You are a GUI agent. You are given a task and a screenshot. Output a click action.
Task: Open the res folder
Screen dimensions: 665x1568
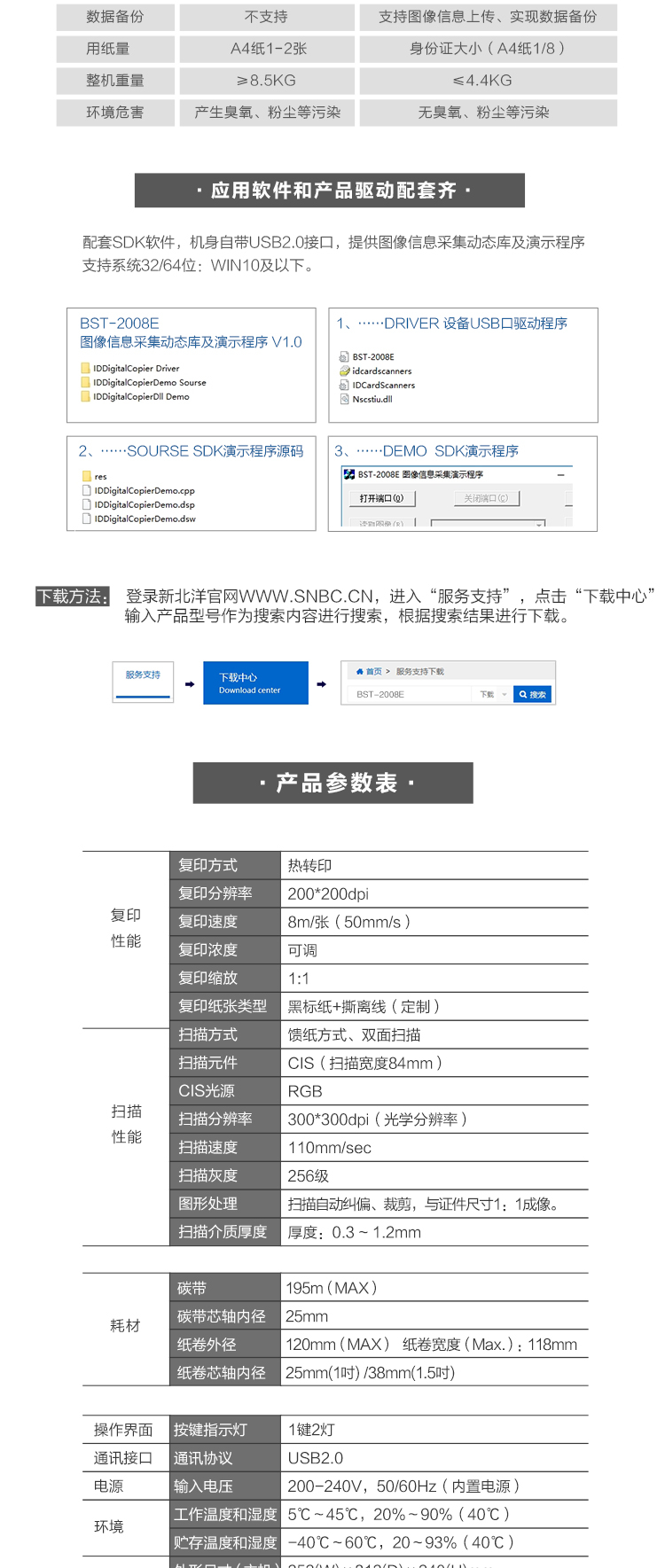point(99,476)
